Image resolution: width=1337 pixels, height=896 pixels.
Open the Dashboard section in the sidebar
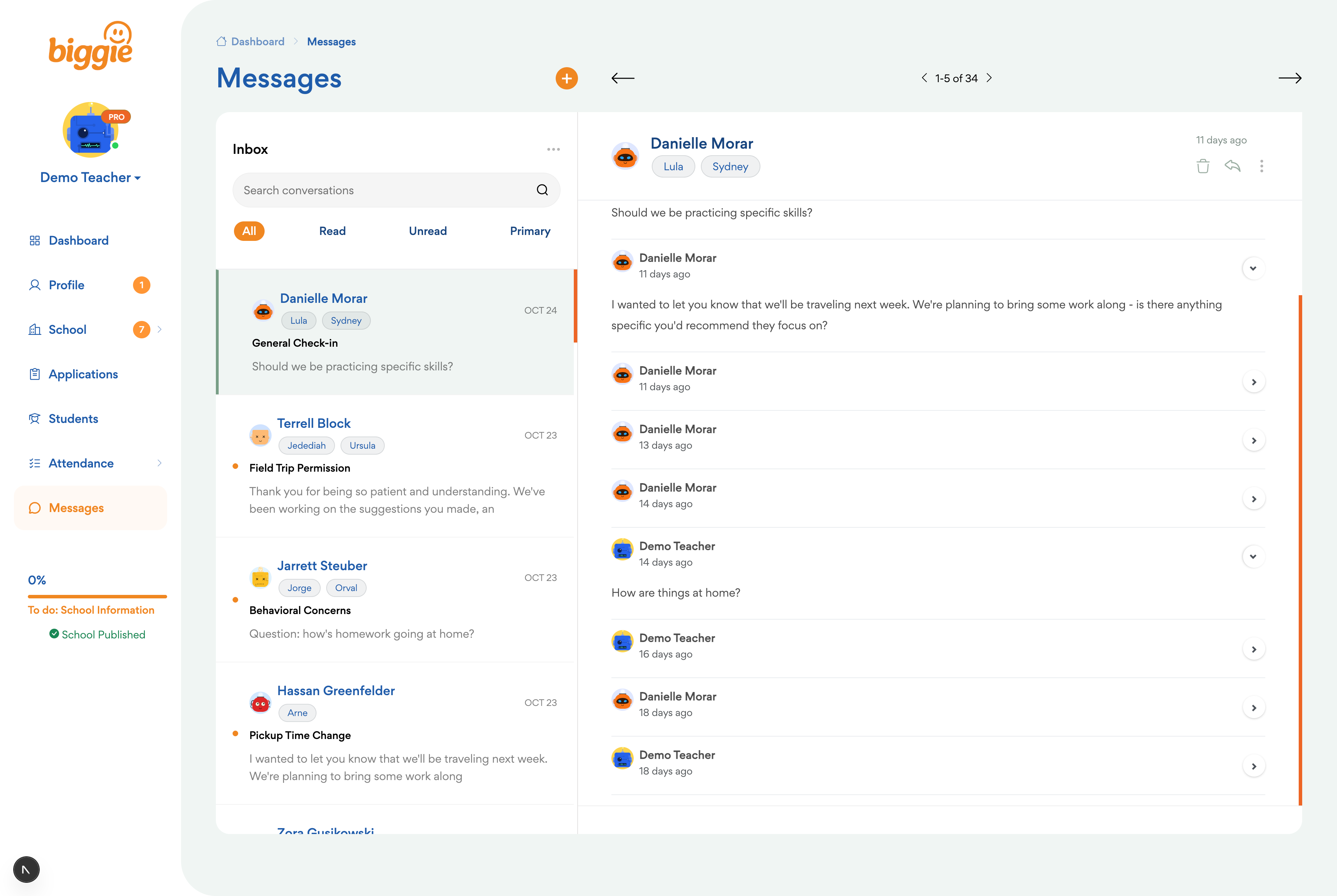pyautogui.click(x=78, y=240)
